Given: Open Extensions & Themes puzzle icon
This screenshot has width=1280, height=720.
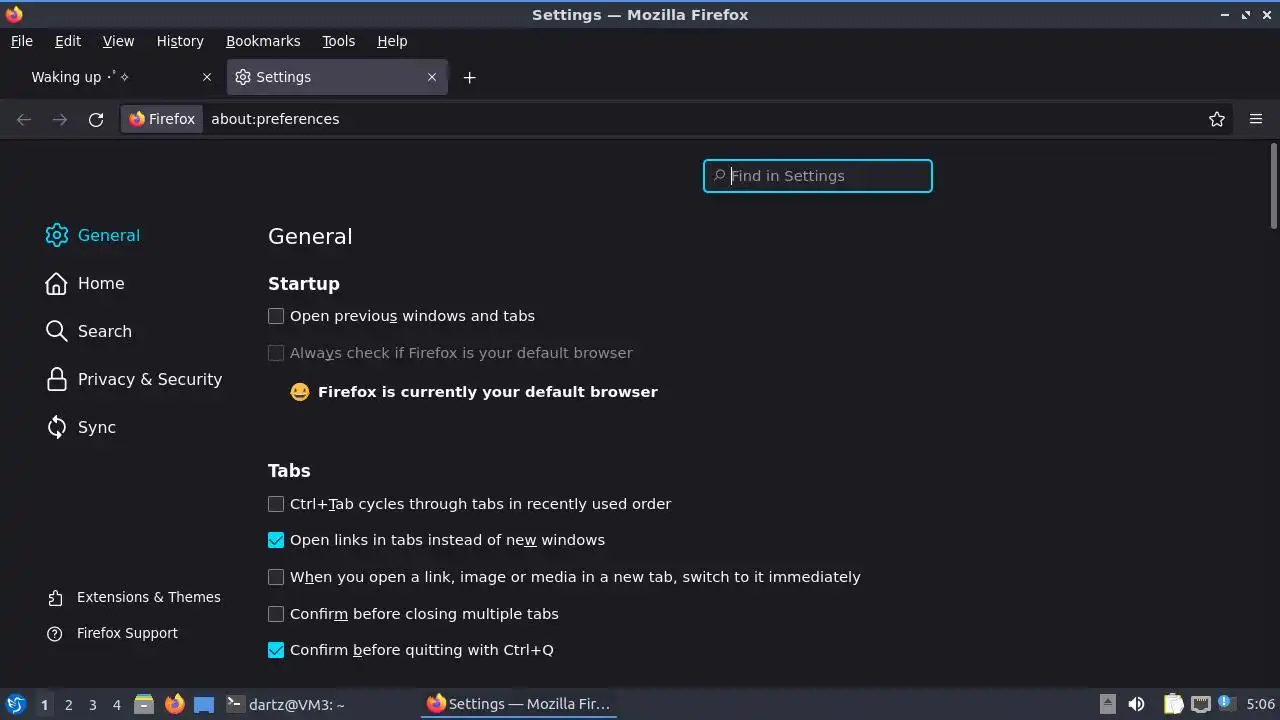Looking at the screenshot, I should 56,598.
